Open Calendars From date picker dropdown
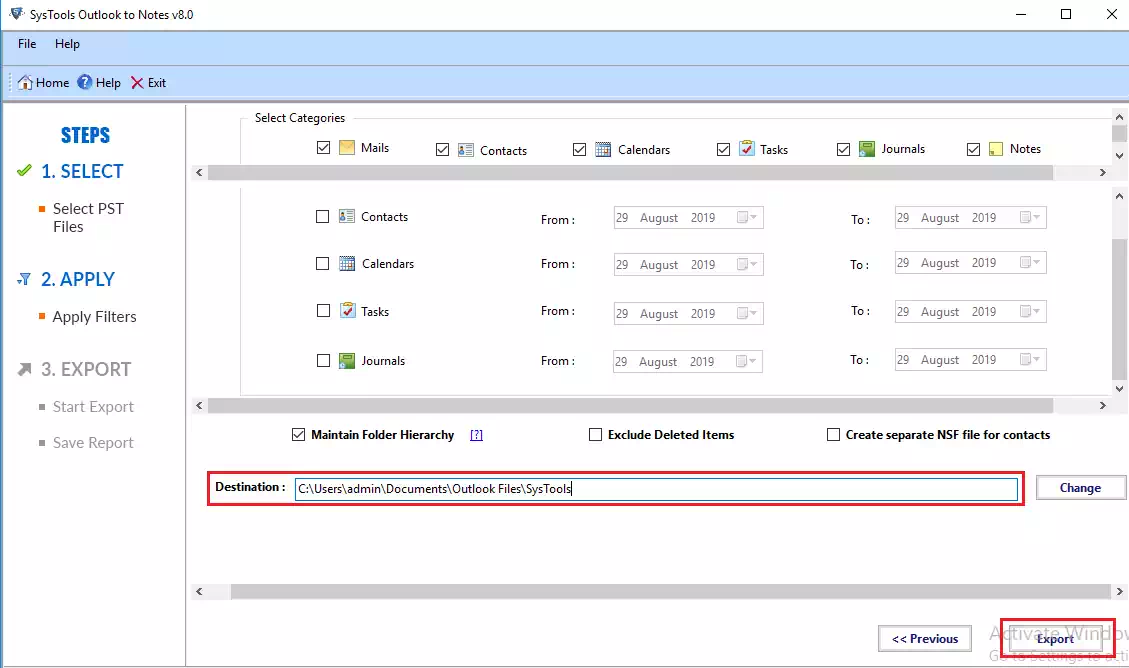1129x668 pixels. click(747, 264)
